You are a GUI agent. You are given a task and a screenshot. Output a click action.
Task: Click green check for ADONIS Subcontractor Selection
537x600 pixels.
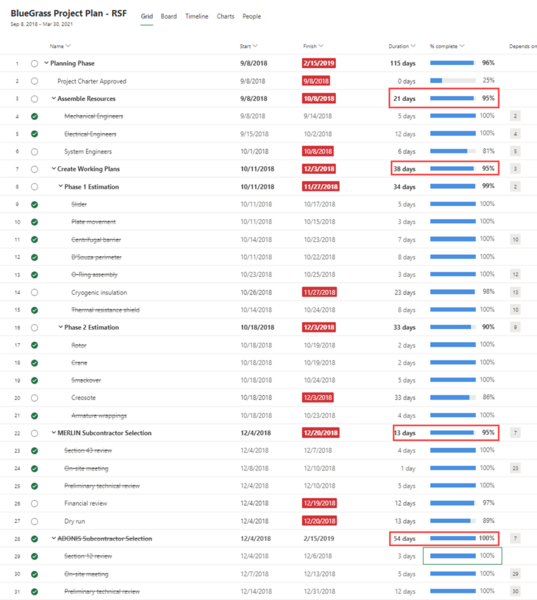[x=34, y=539]
